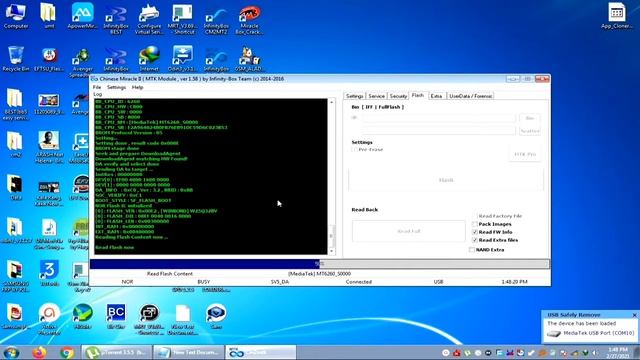Launch the MRT V3.89 shortcut
This screenshot has width=640, height=360.
point(182,18)
